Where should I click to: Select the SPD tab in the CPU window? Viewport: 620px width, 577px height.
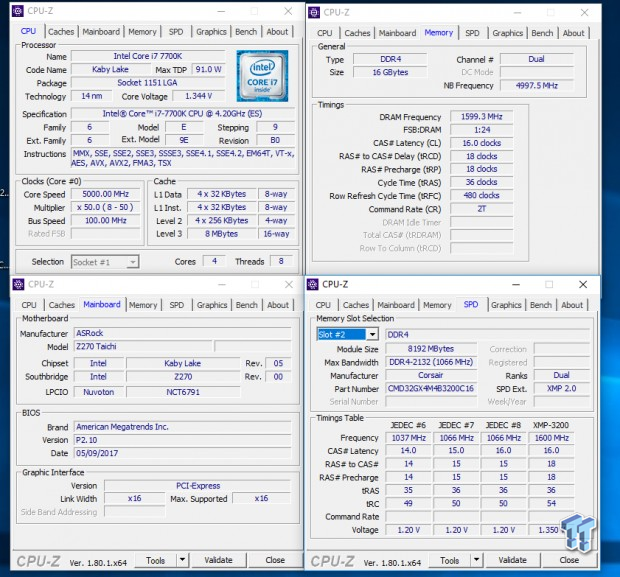(176, 32)
